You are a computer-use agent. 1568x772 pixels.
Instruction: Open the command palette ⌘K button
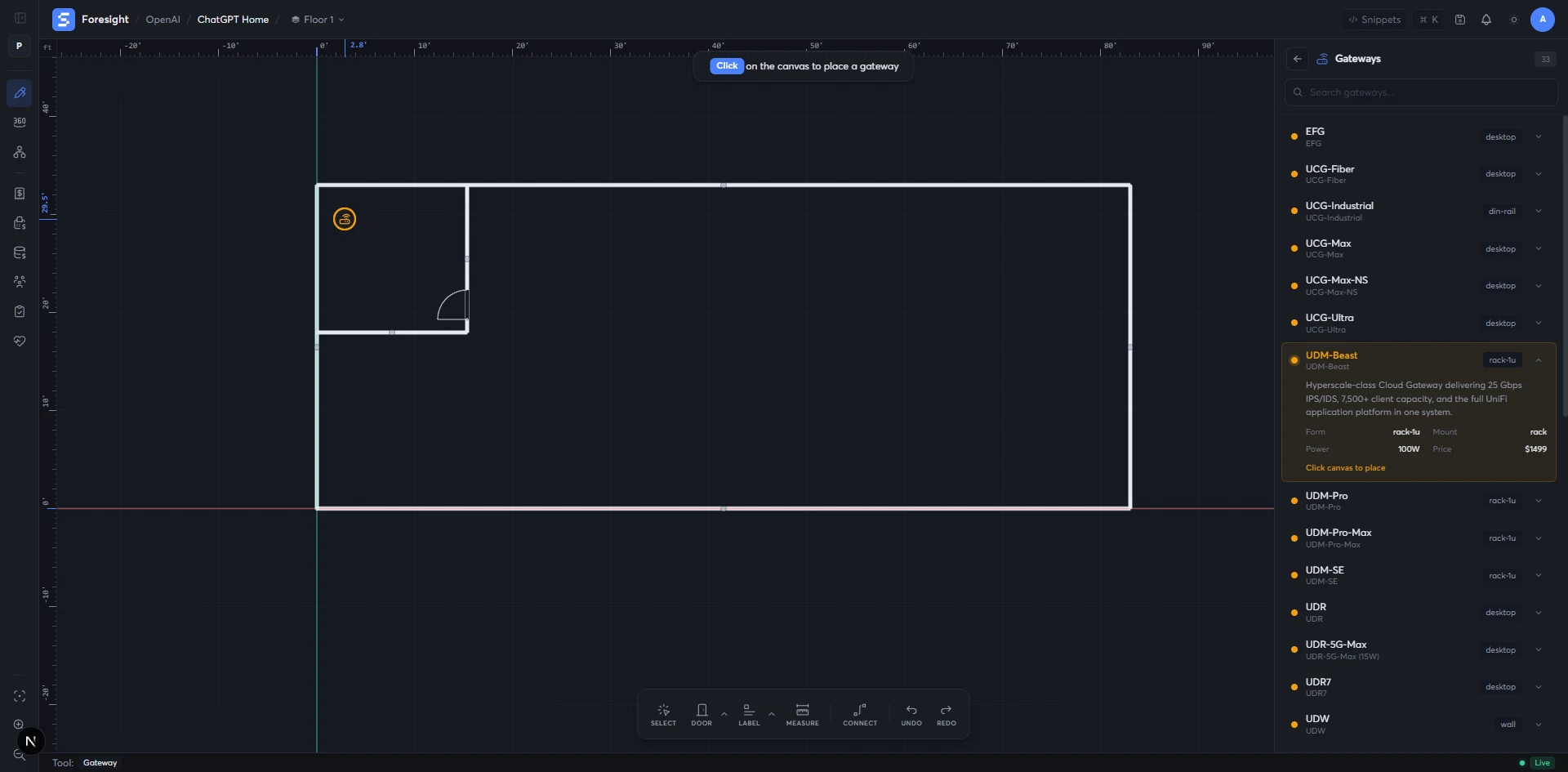tap(1429, 20)
